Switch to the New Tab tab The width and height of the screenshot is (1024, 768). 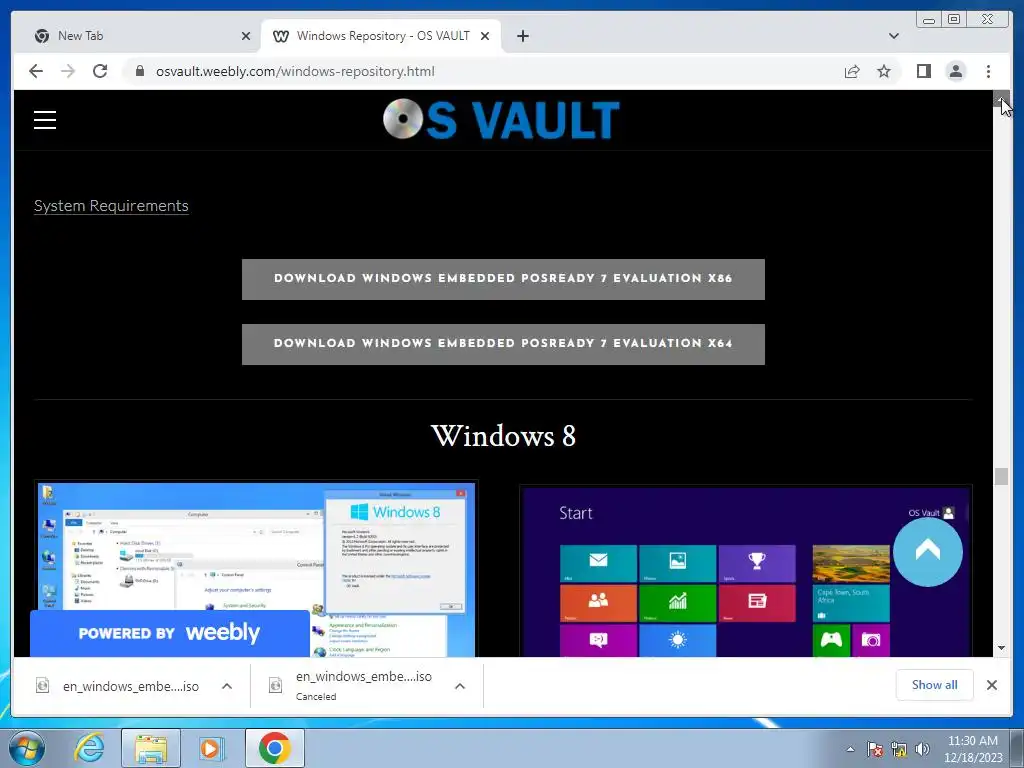136,36
